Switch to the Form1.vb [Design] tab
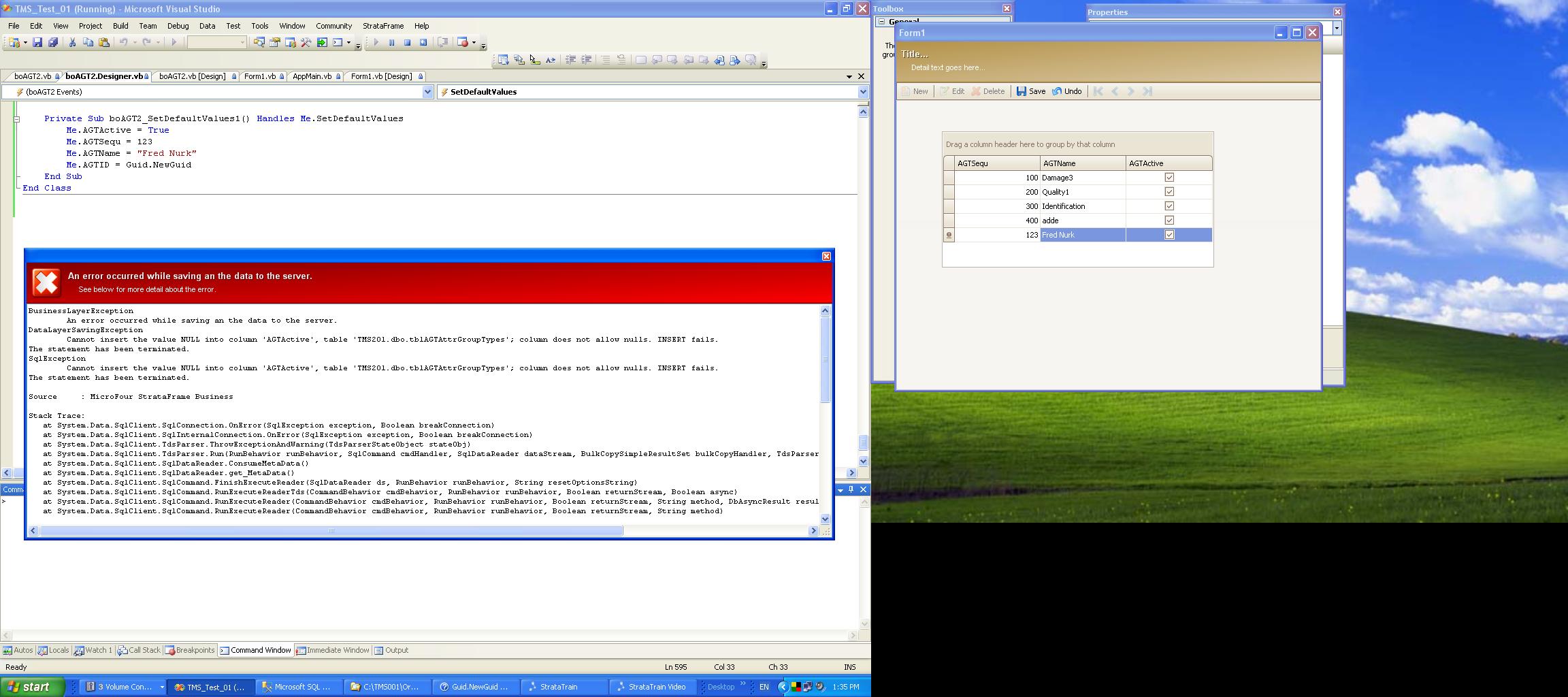The width and height of the screenshot is (1568, 697). 381,76
